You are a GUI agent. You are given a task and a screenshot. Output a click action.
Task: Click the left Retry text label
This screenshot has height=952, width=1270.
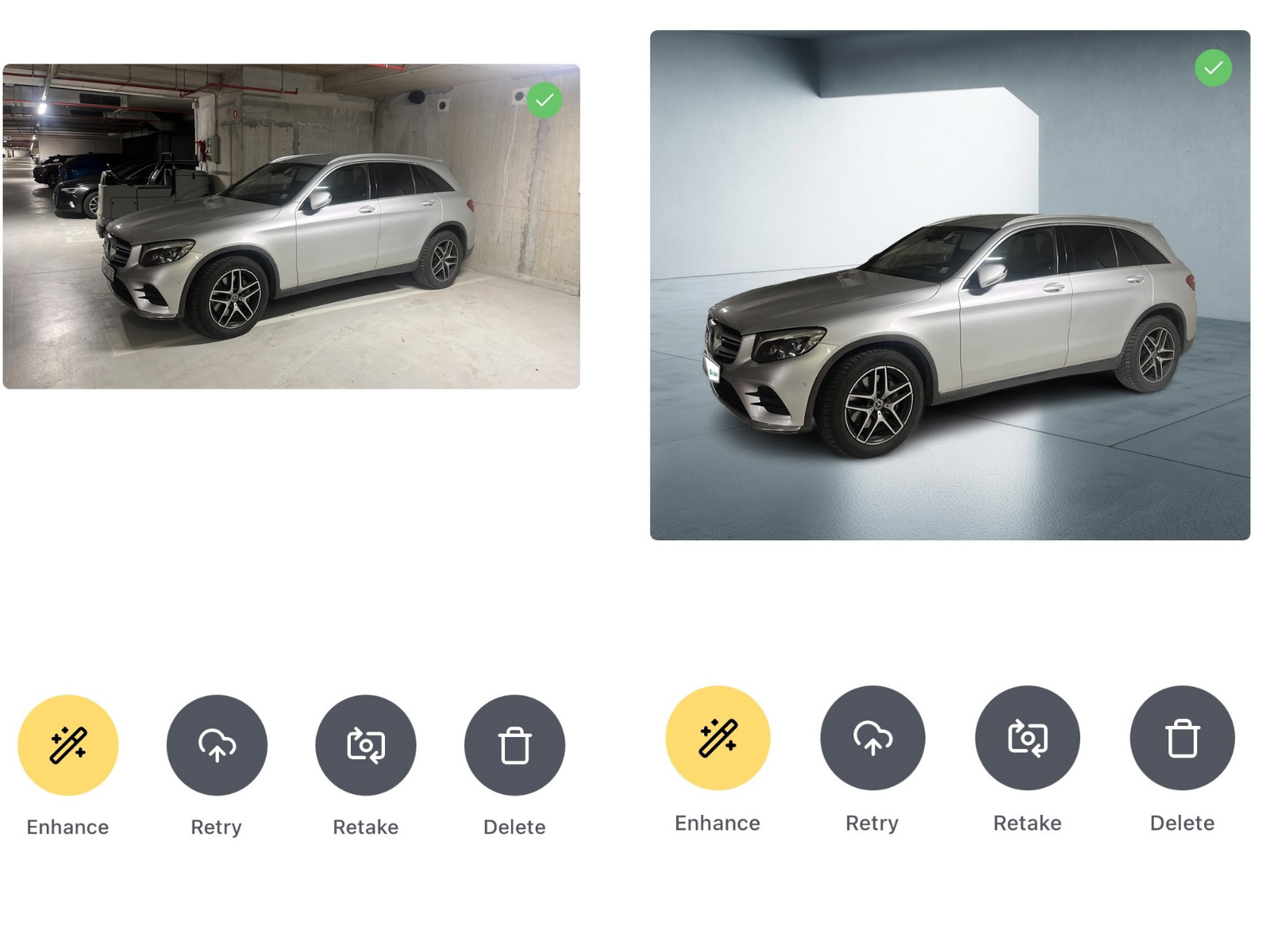pyautogui.click(x=216, y=827)
